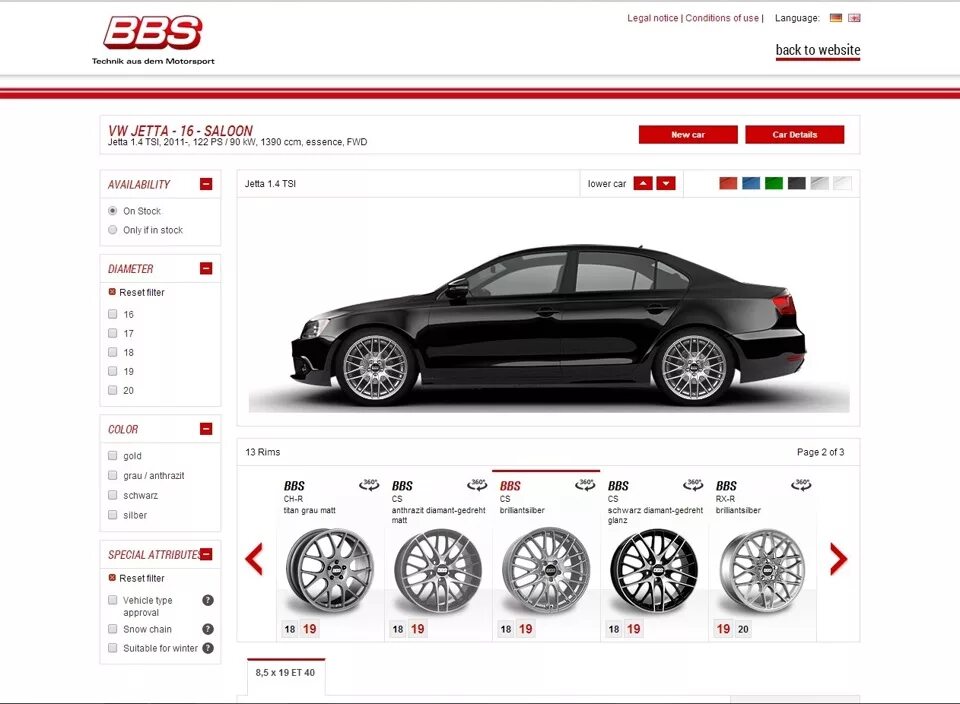Collapse the Availability panel
960x704 pixels.
[x=206, y=184]
